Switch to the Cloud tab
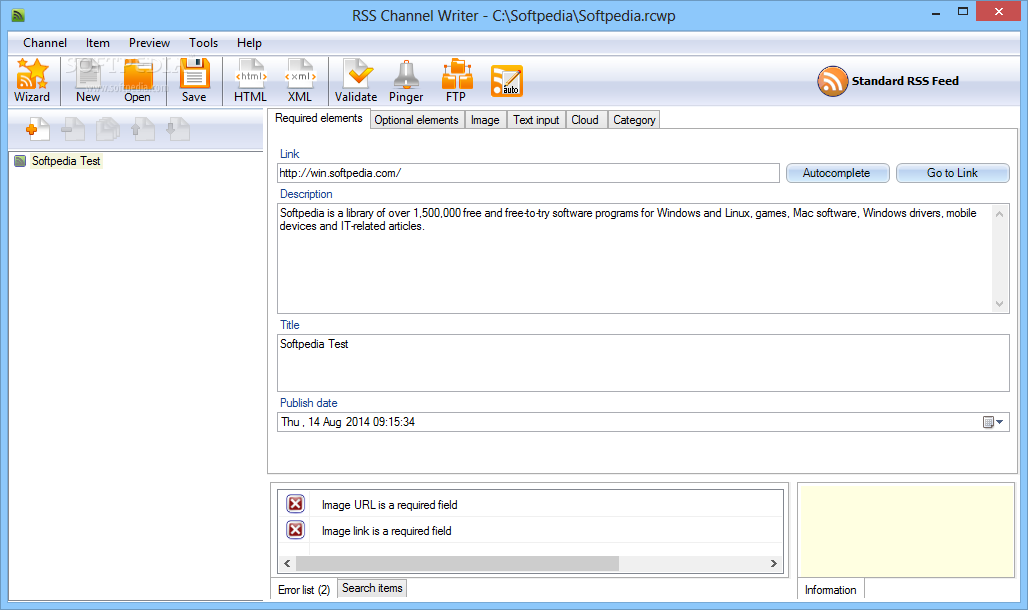The height and width of the screenshot is (610, 1028). coord(585,120)
